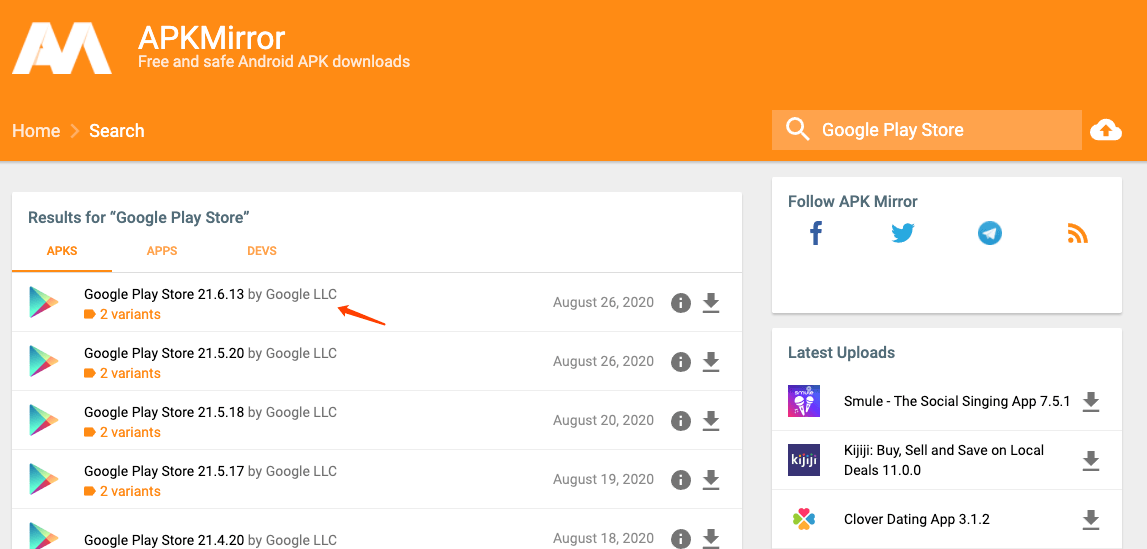Open Clover Dating App 3.1.2

click(917, 520)
